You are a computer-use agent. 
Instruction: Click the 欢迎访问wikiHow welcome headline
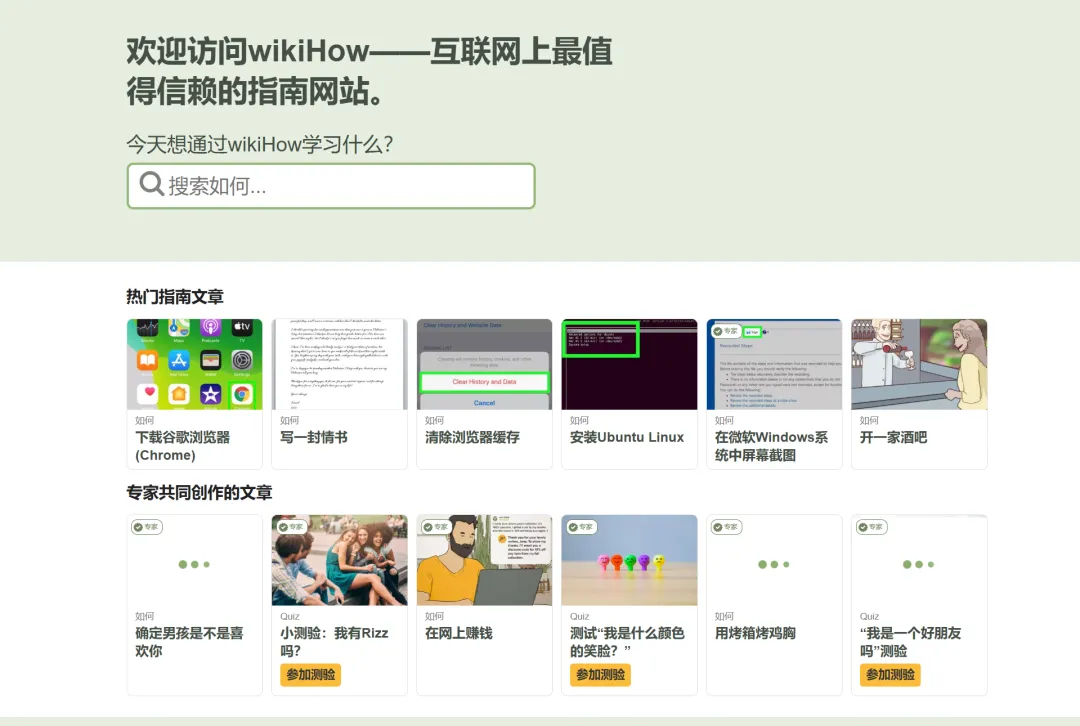(x=369, y=72)
